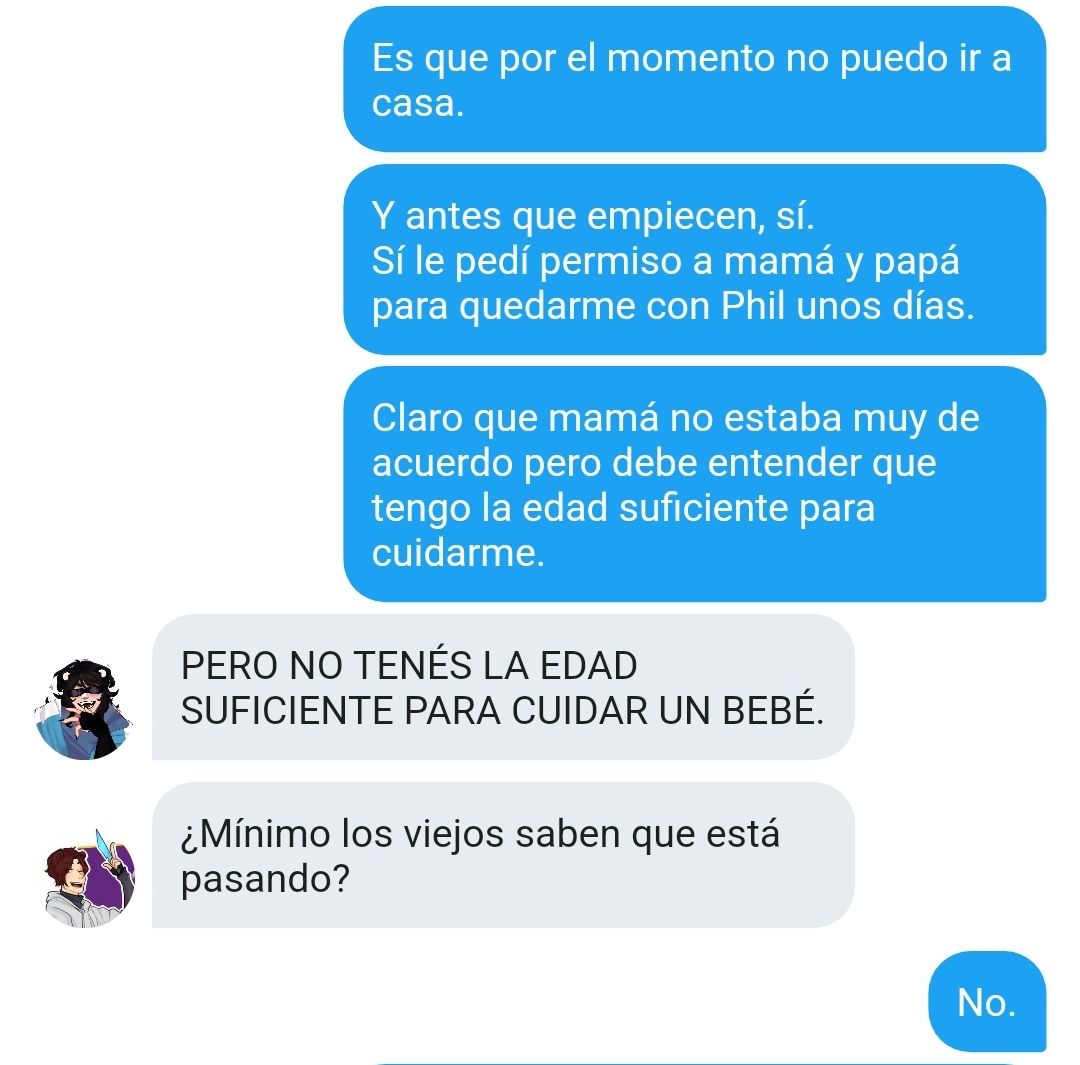Image resolution: width=1080 pixels, height=1065 pixels.
Task: Click the line 'Sí le pedí permiso a mamá y papá'
Action: click(665, 262)
